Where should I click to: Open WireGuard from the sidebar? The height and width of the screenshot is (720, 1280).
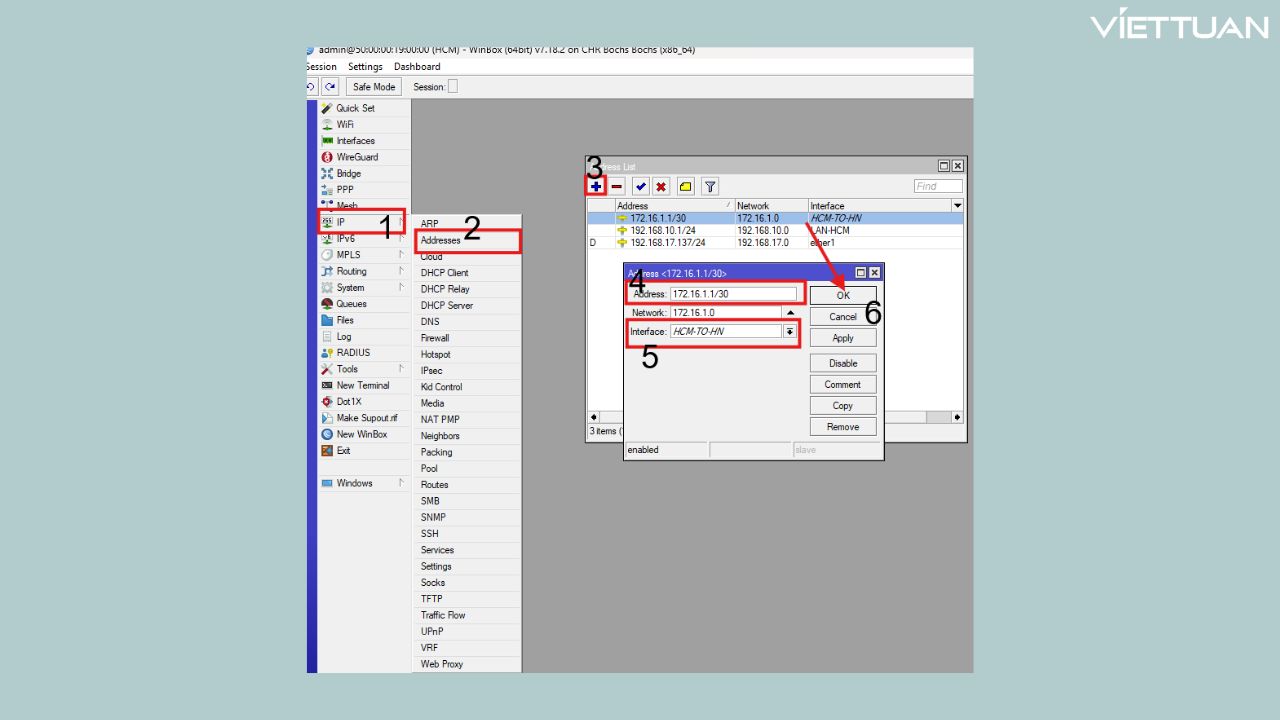(x=357, y=157)
